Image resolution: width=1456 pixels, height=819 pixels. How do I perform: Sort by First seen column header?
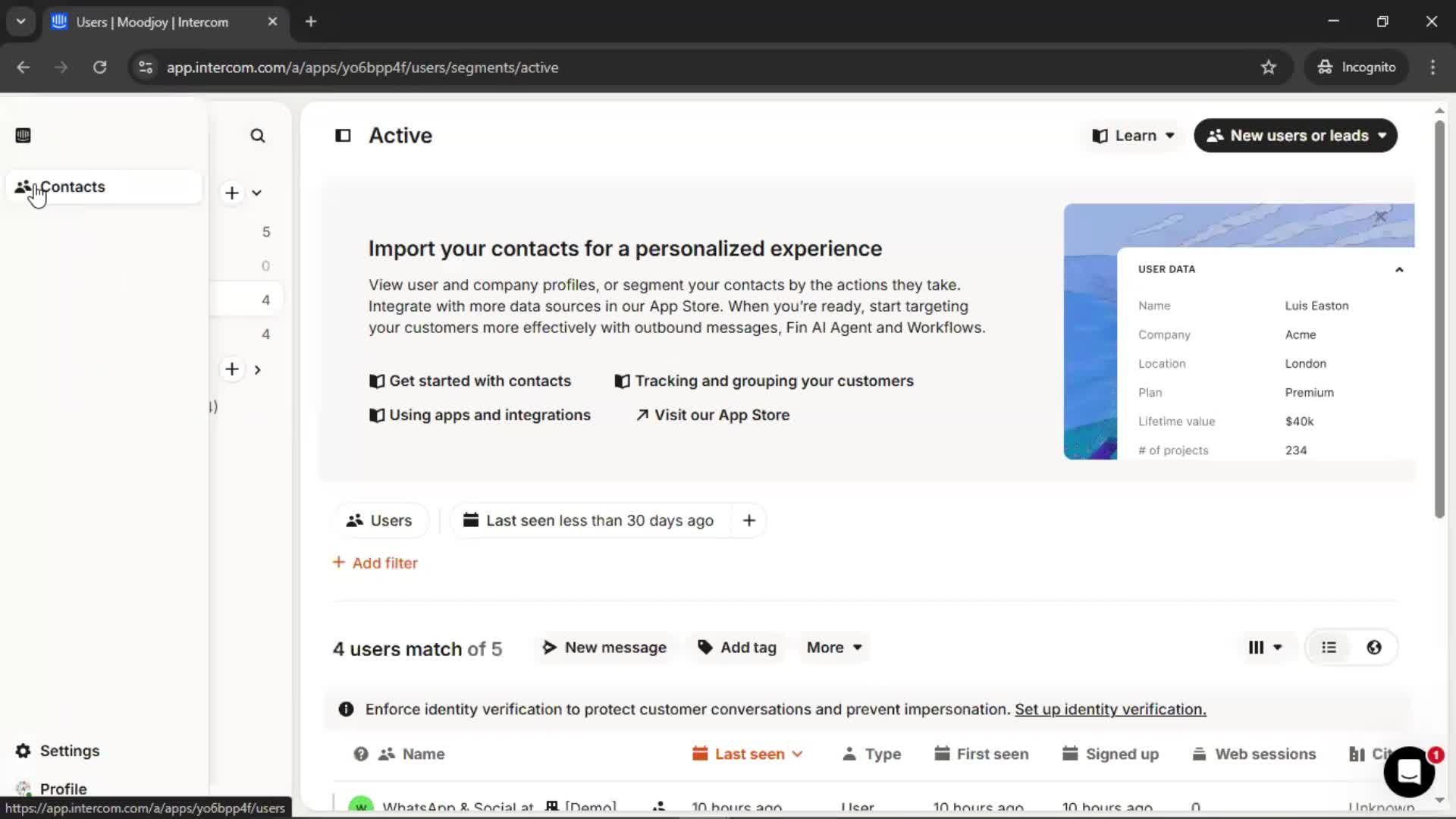(x=981, y=754)
